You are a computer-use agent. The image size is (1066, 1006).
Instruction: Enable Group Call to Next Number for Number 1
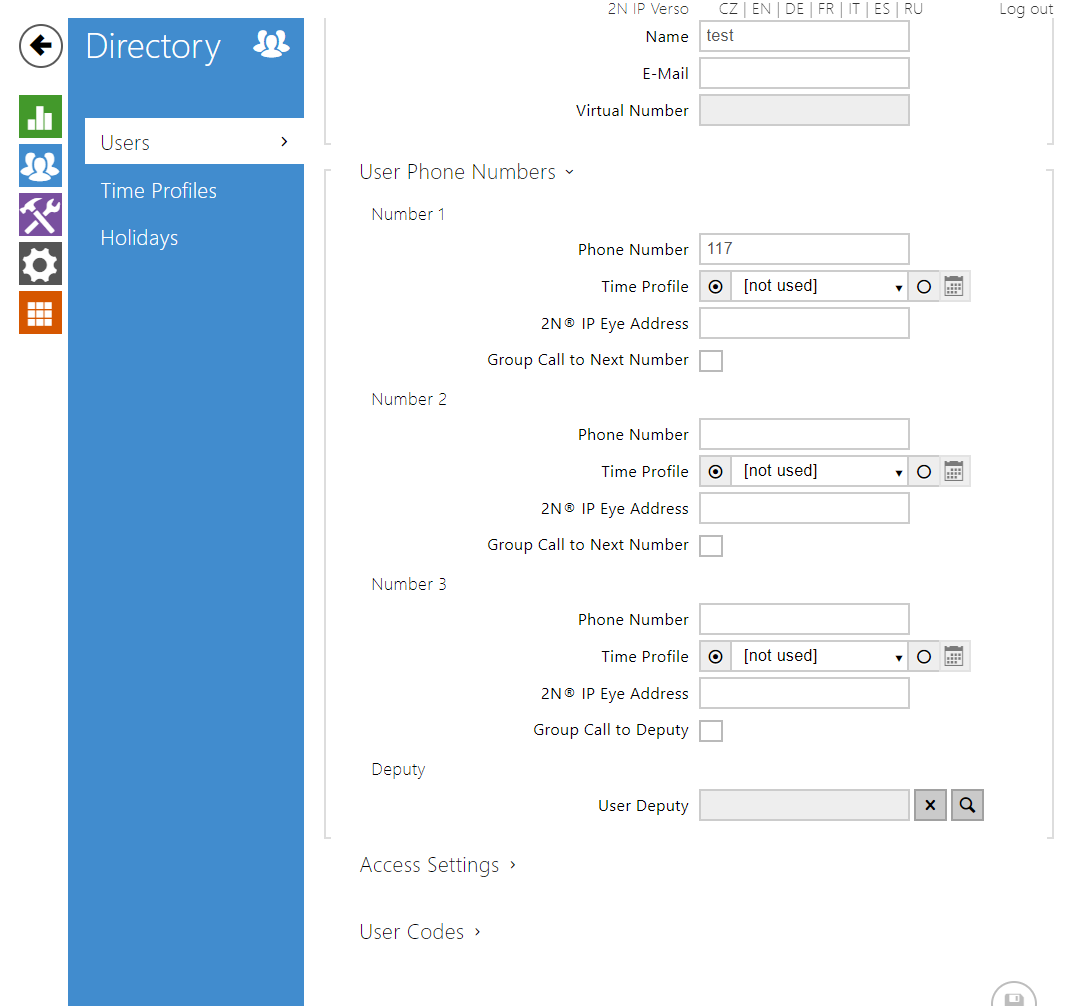(x=711, y=361)
